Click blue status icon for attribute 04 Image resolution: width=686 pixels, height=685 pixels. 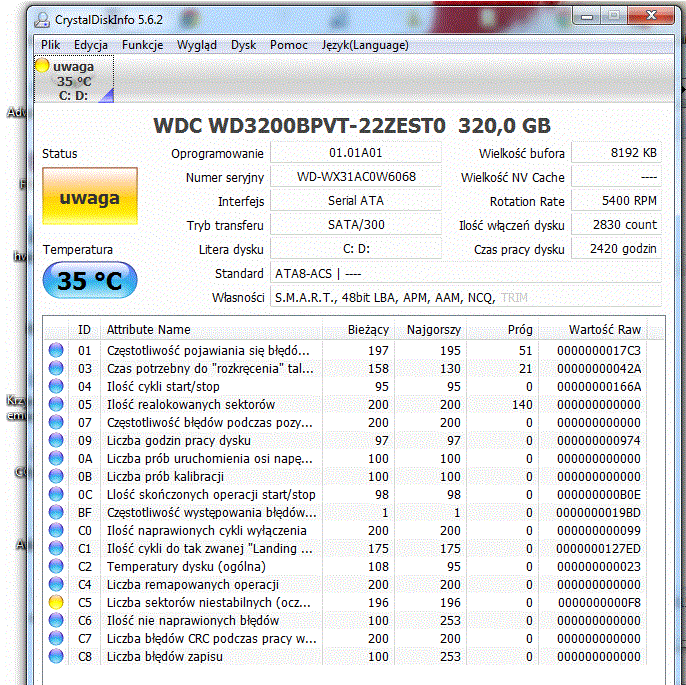(56, 386)
